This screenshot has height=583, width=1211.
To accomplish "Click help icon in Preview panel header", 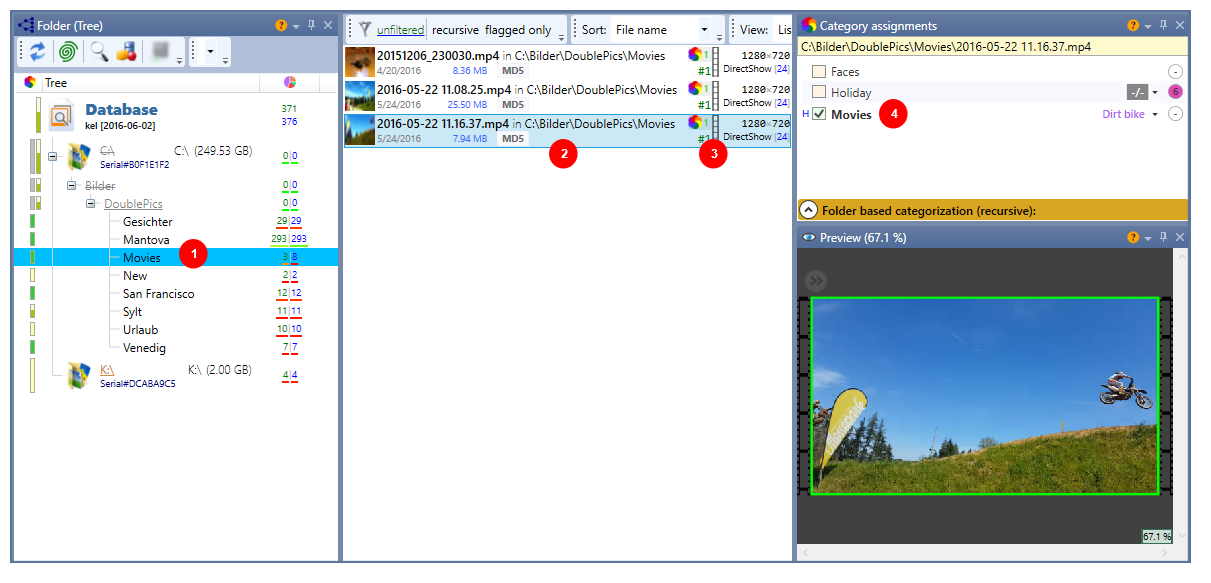I will coord(1133,237).
